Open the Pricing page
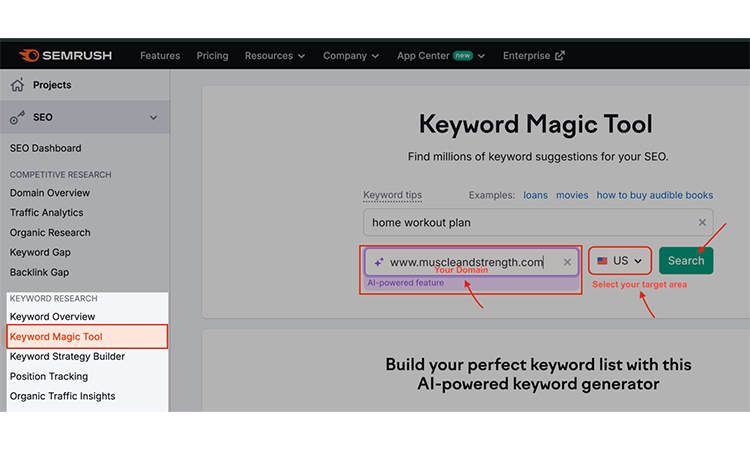This screenshot has height=450, width=750. (x=212, y=55)
